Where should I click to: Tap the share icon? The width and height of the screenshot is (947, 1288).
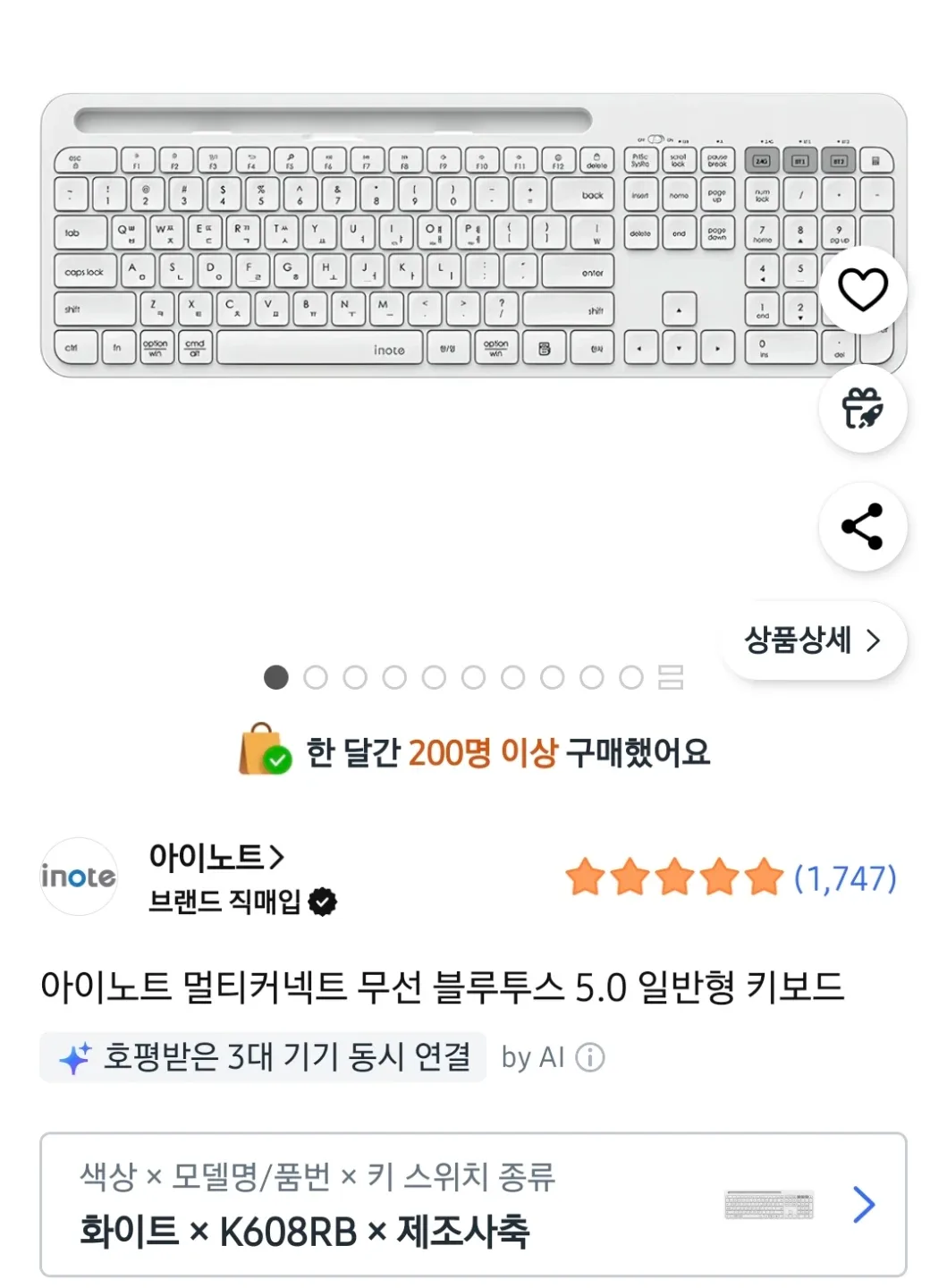click(x=862, y=528)
